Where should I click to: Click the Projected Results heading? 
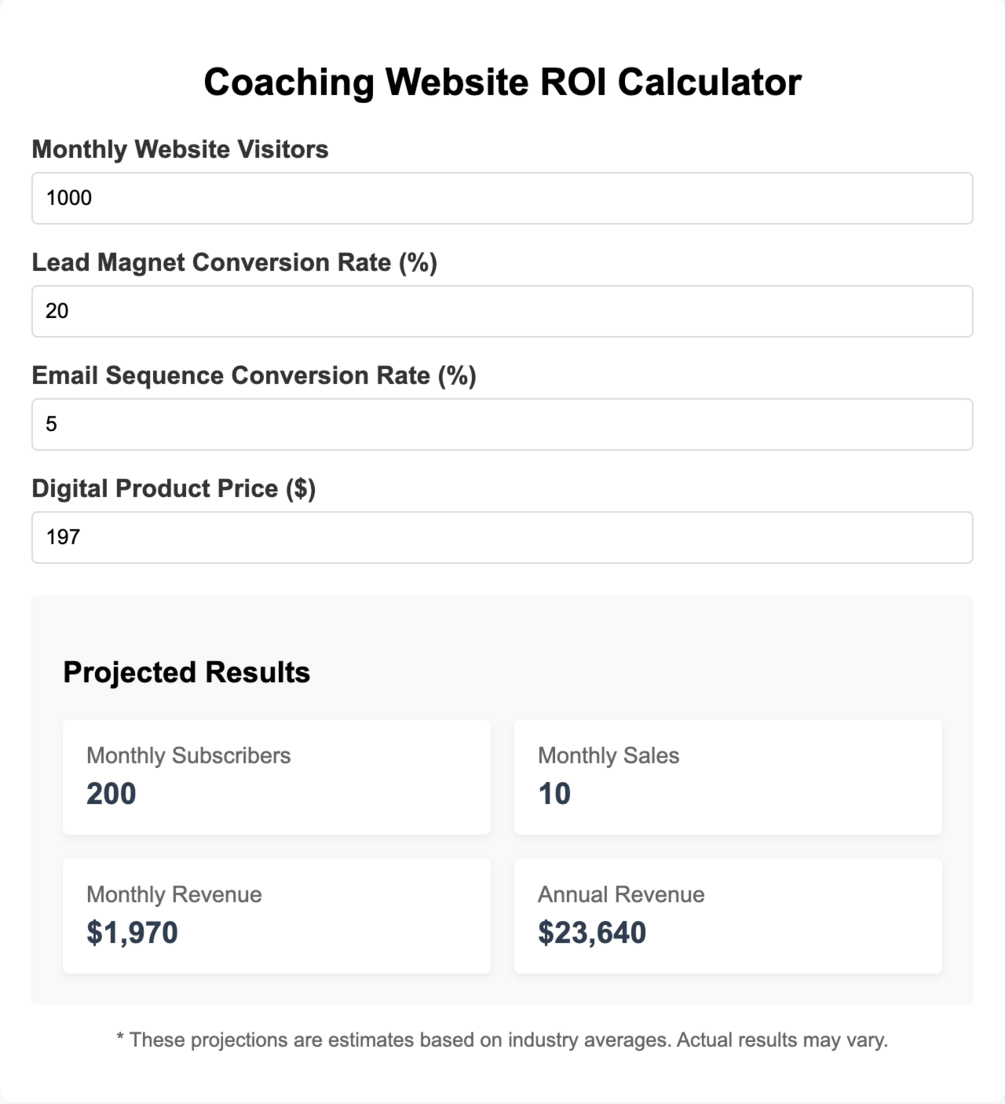(x=187, y=672)
